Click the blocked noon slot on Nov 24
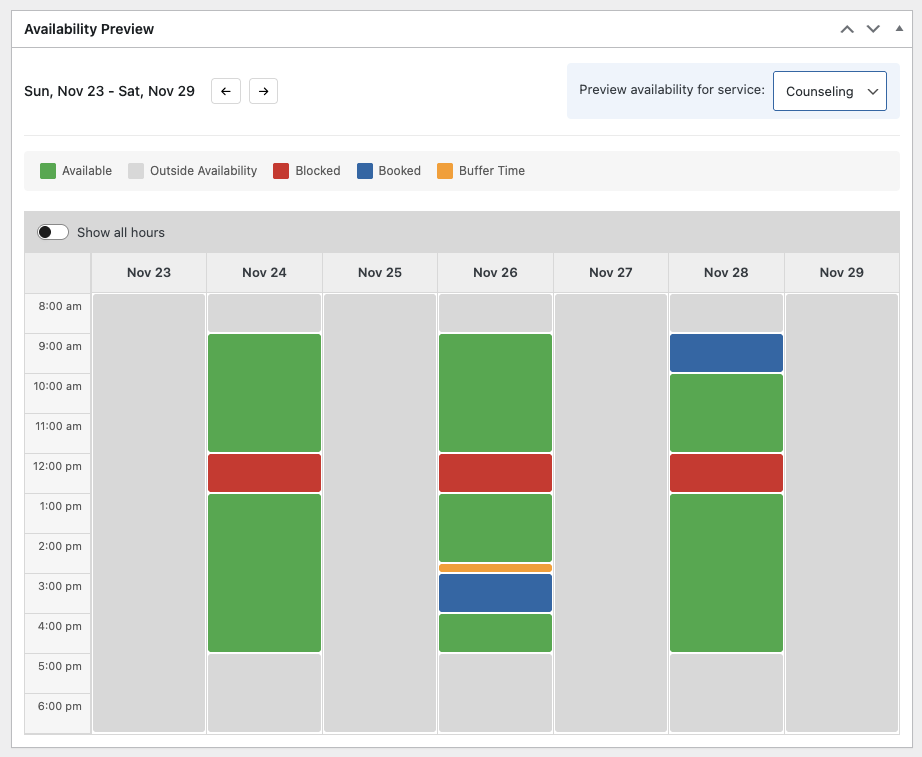The width and height of the screenshot is (922, 757). point(264,473)
